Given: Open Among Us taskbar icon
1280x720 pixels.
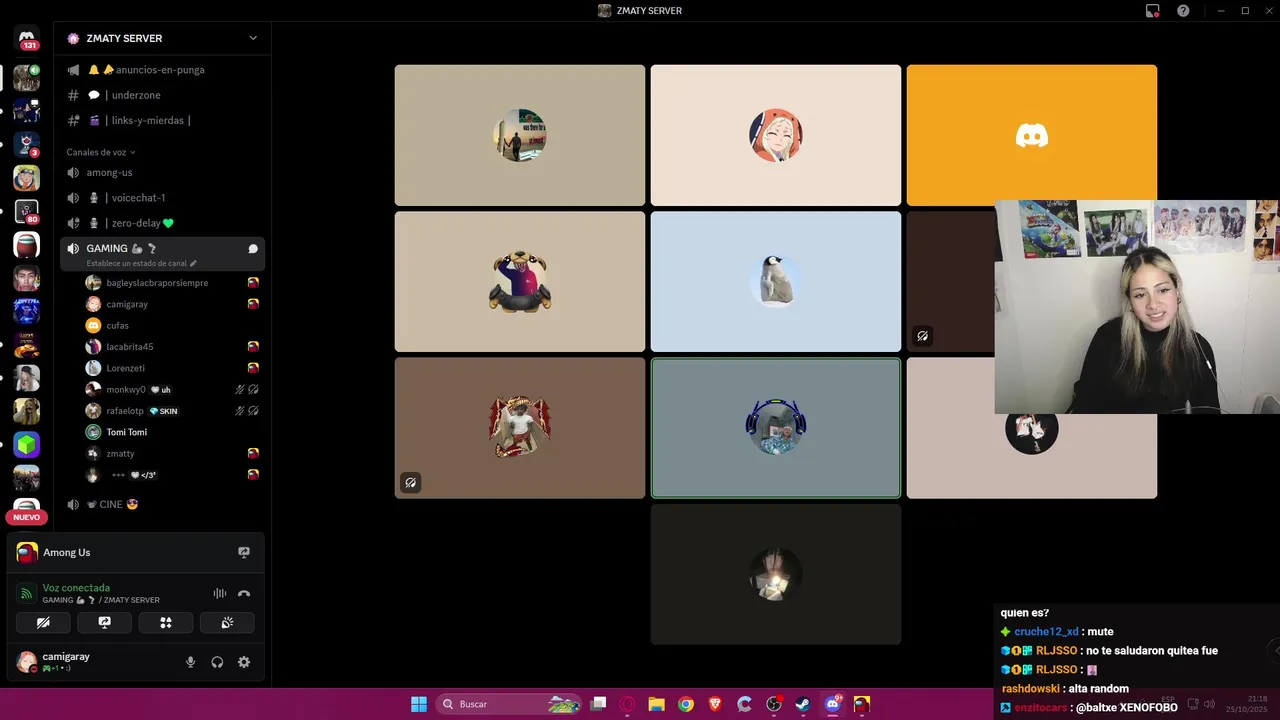Looking at the screenshot, I should tap(861, 704).
